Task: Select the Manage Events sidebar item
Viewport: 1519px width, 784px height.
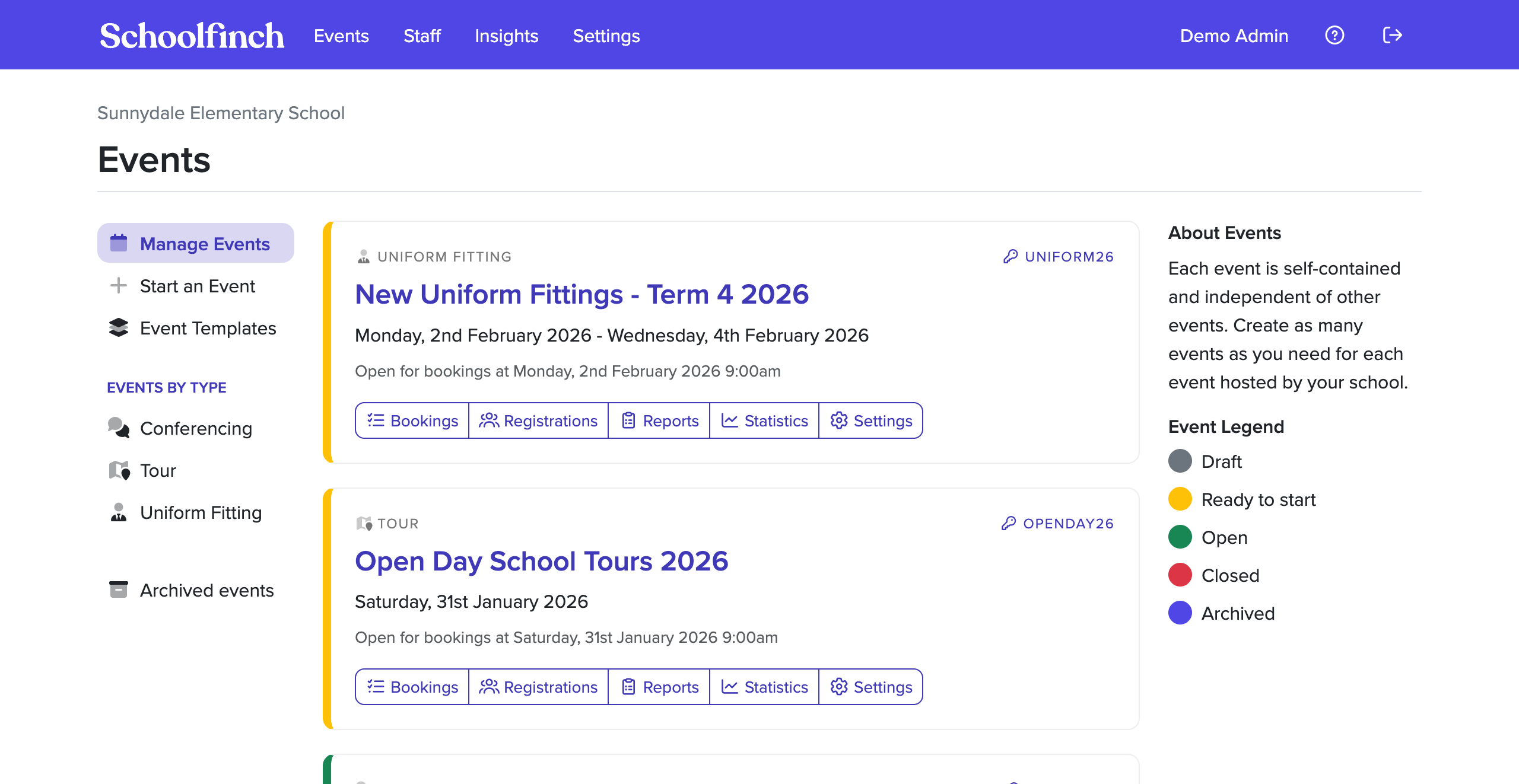Action: point(195,243)
